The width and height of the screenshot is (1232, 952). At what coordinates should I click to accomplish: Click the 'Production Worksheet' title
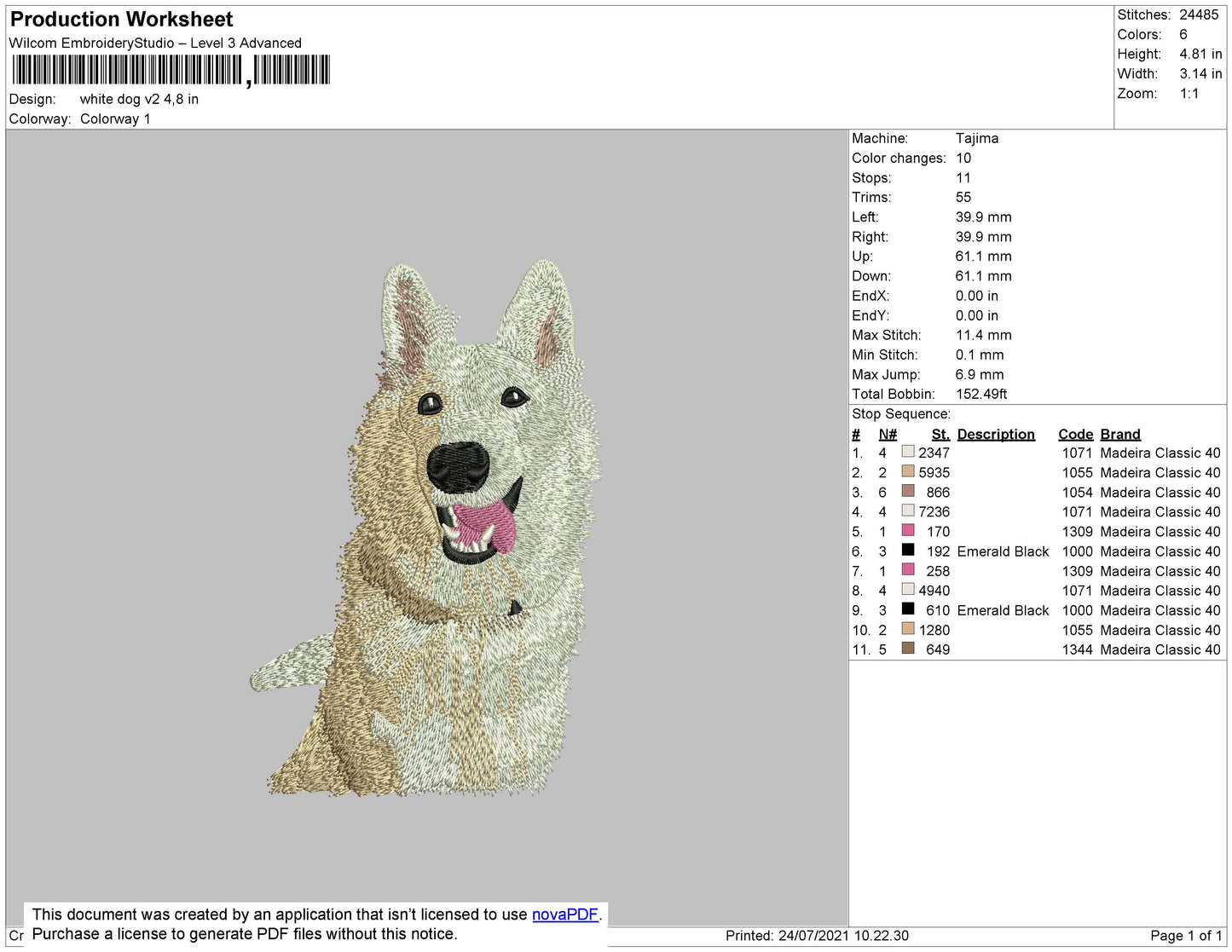(x=121, y=20)
